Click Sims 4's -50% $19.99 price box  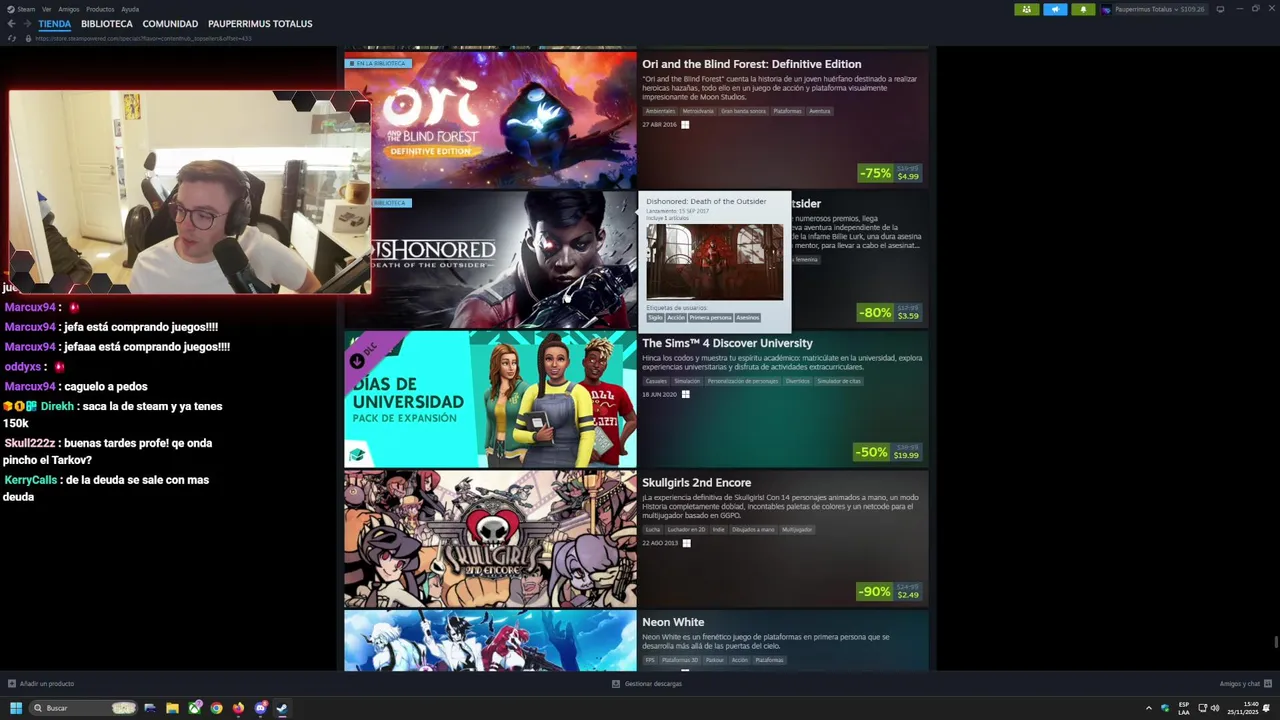point(888,452)
